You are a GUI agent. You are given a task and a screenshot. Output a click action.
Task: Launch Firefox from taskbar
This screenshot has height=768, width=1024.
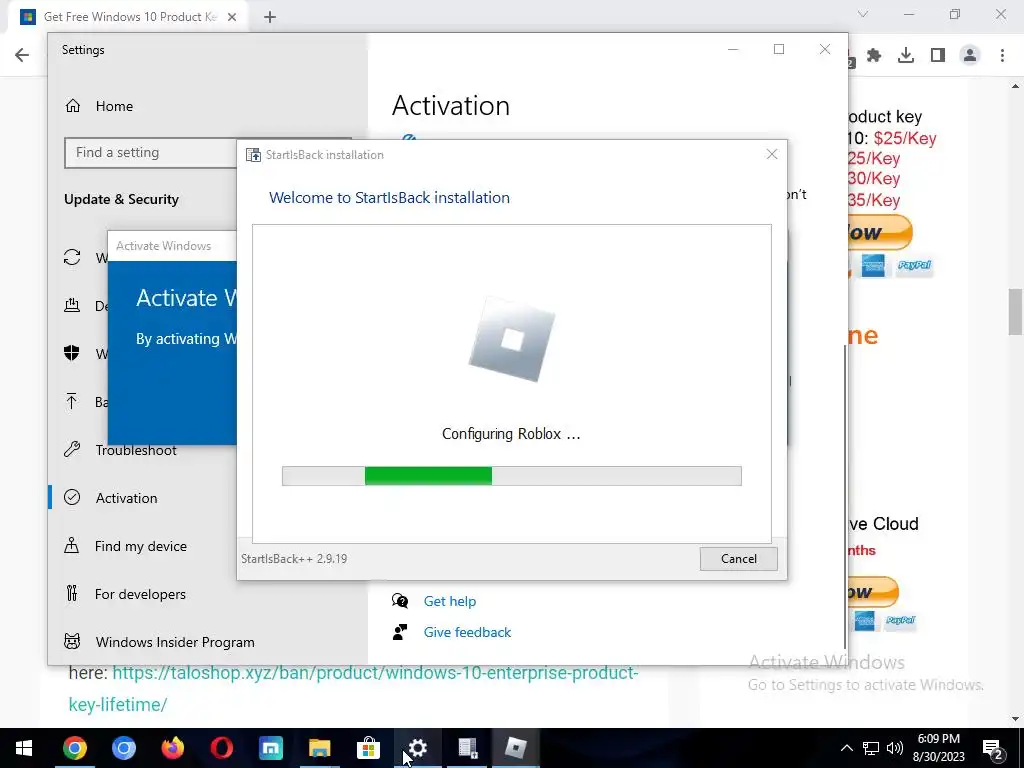(172, 748)
